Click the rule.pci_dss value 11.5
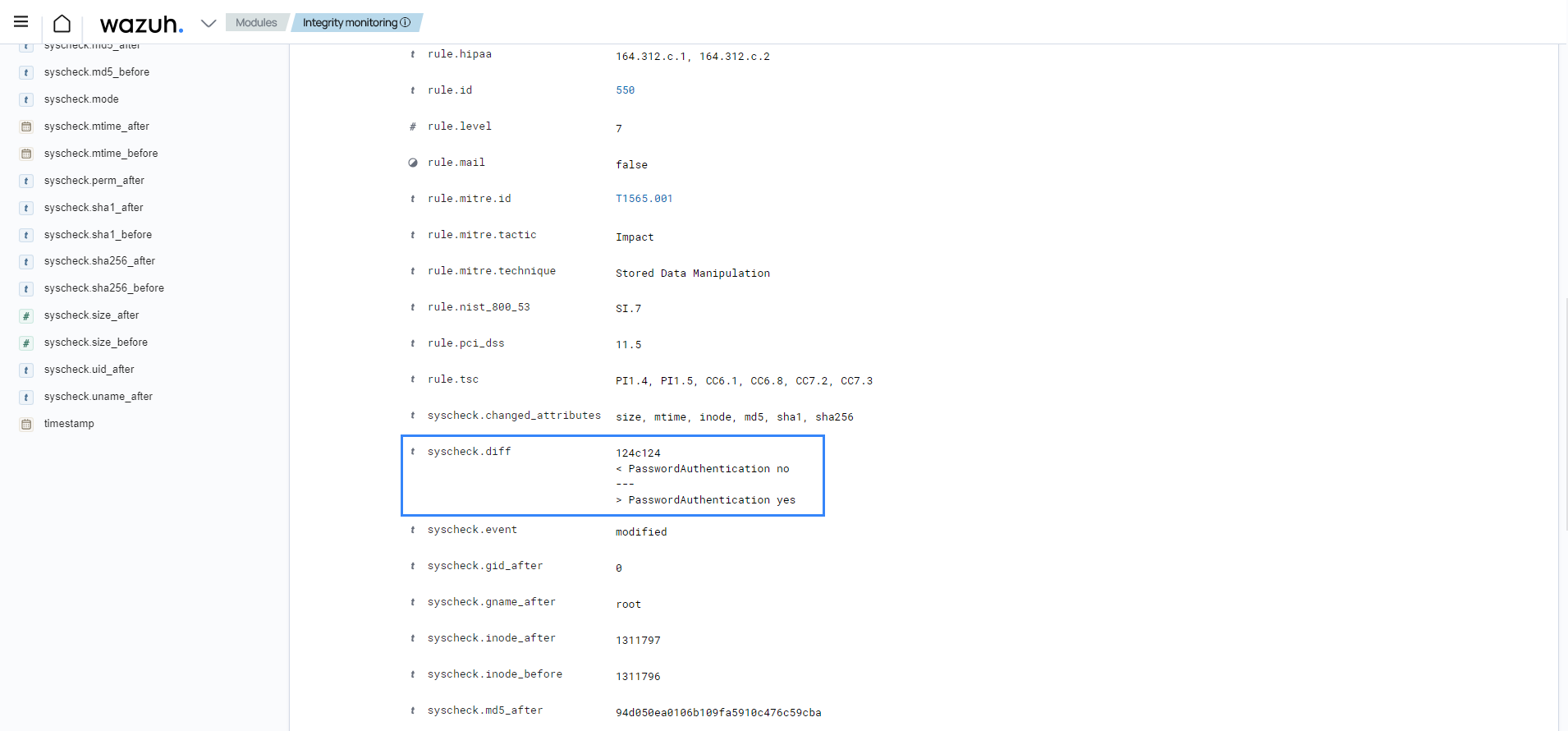The width and height of the screenshot is (1568, 731). tap(629, 345)
